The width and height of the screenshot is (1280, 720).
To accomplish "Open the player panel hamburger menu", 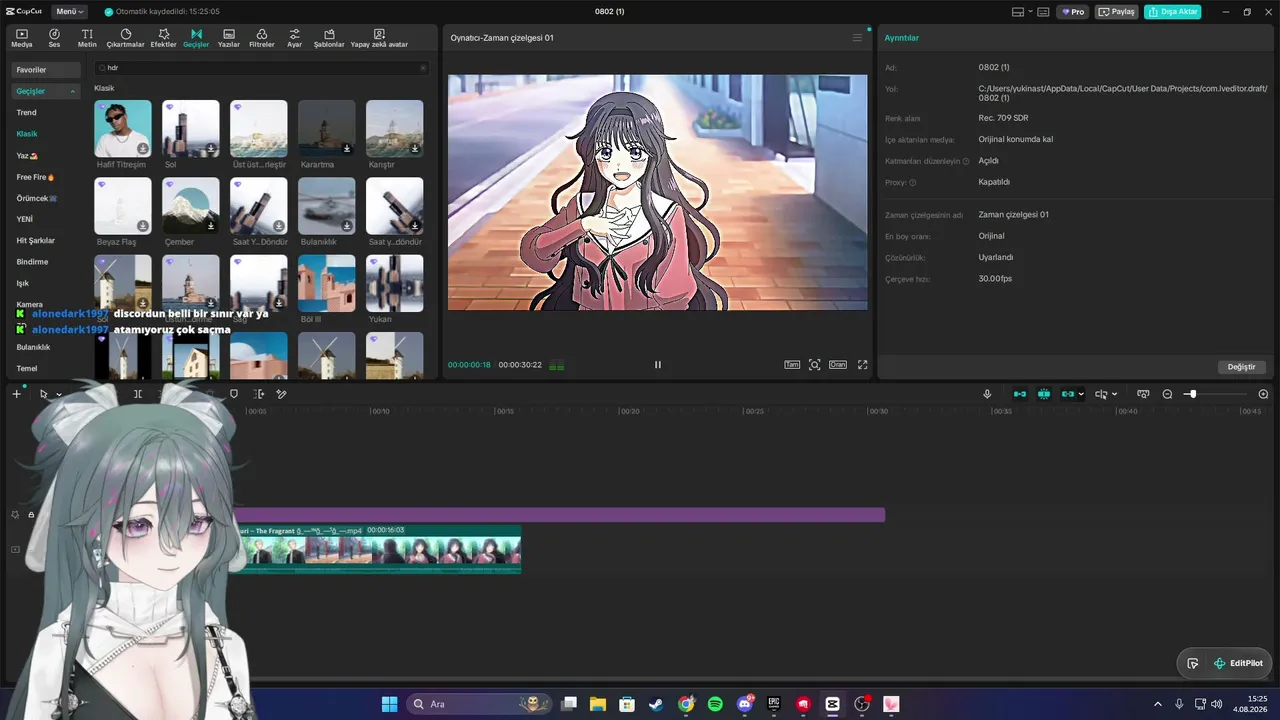I will [857, 38].
